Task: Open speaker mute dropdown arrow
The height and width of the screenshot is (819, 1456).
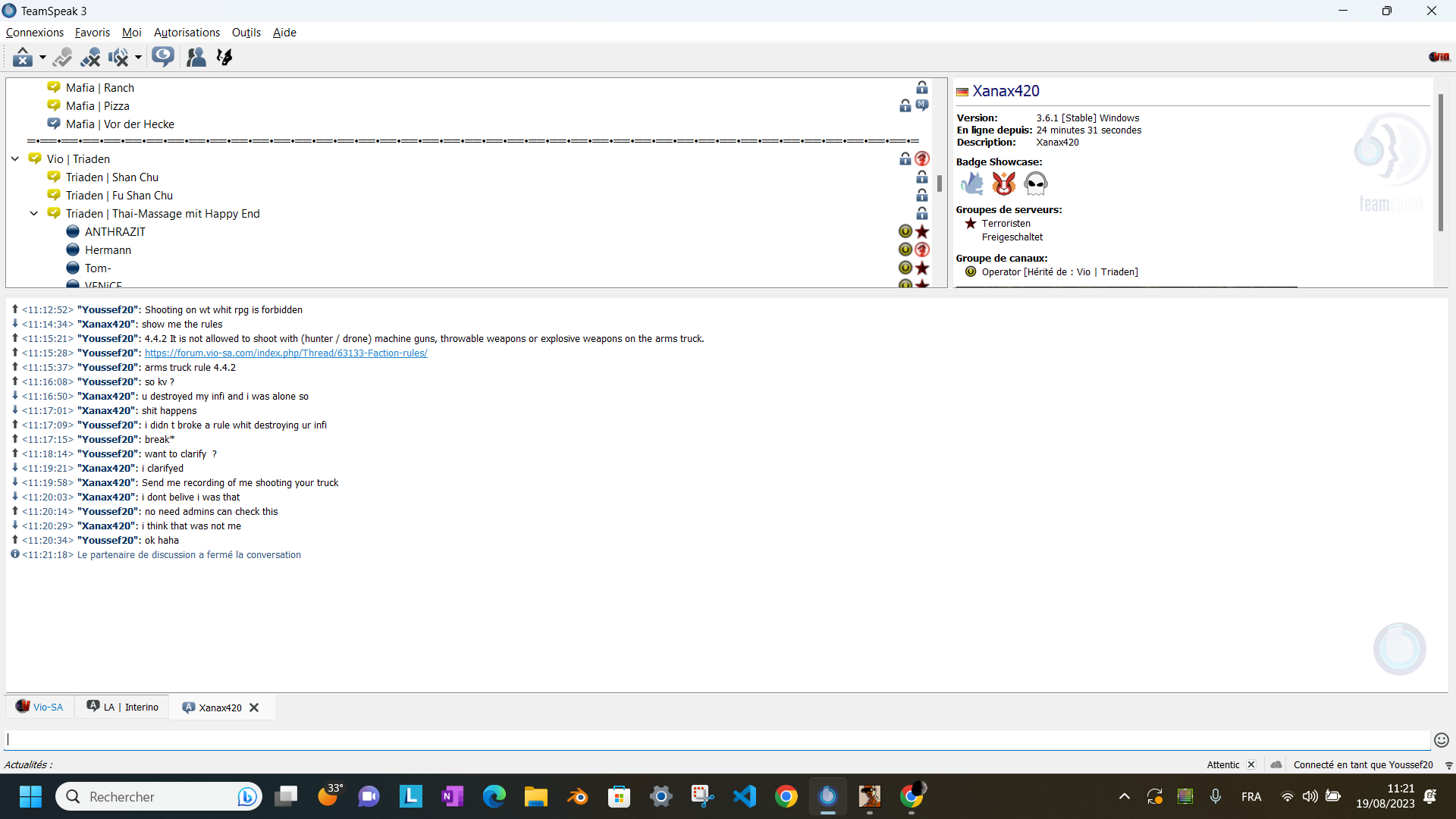Action: (x=138, y=57)
